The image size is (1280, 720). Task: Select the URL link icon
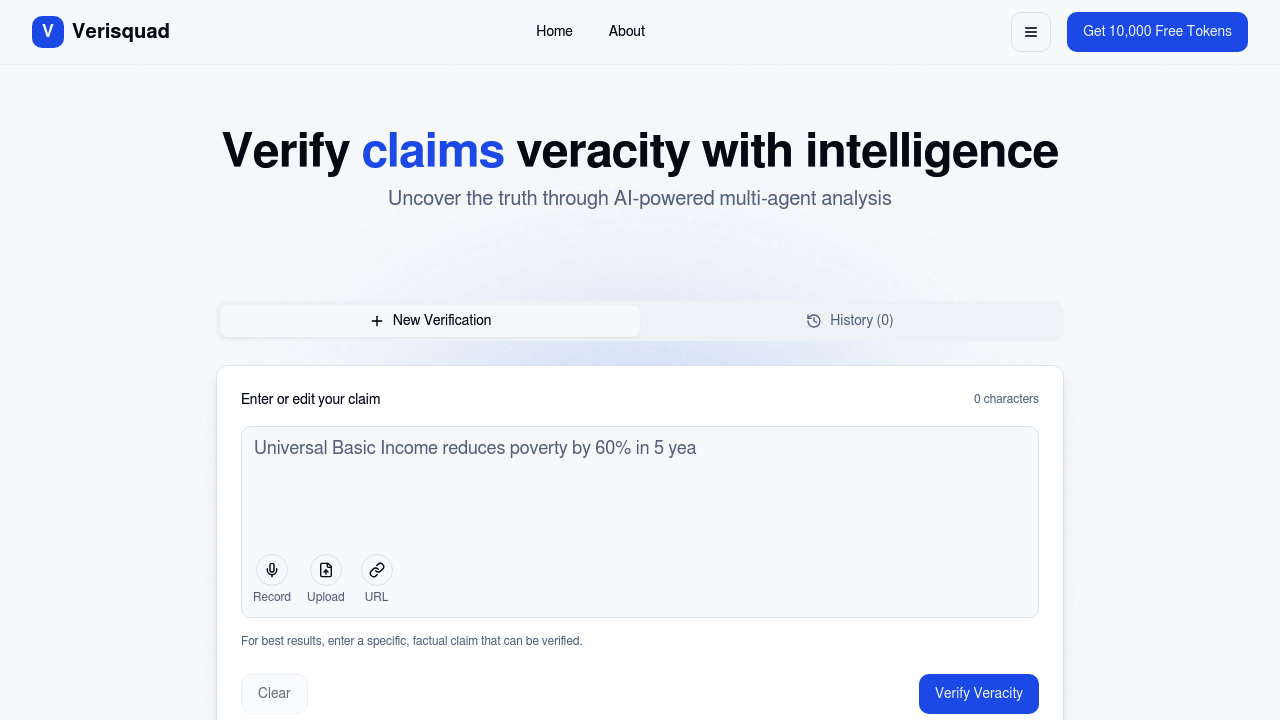(377, 570)
